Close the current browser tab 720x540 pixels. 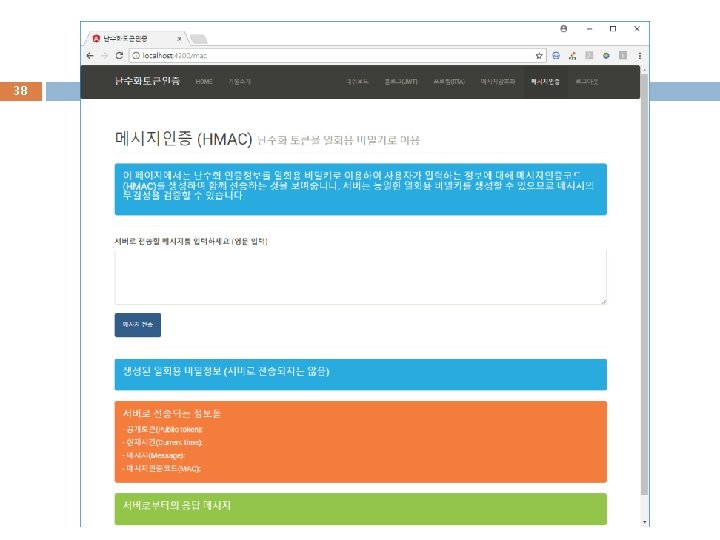(x=179, y=39)
